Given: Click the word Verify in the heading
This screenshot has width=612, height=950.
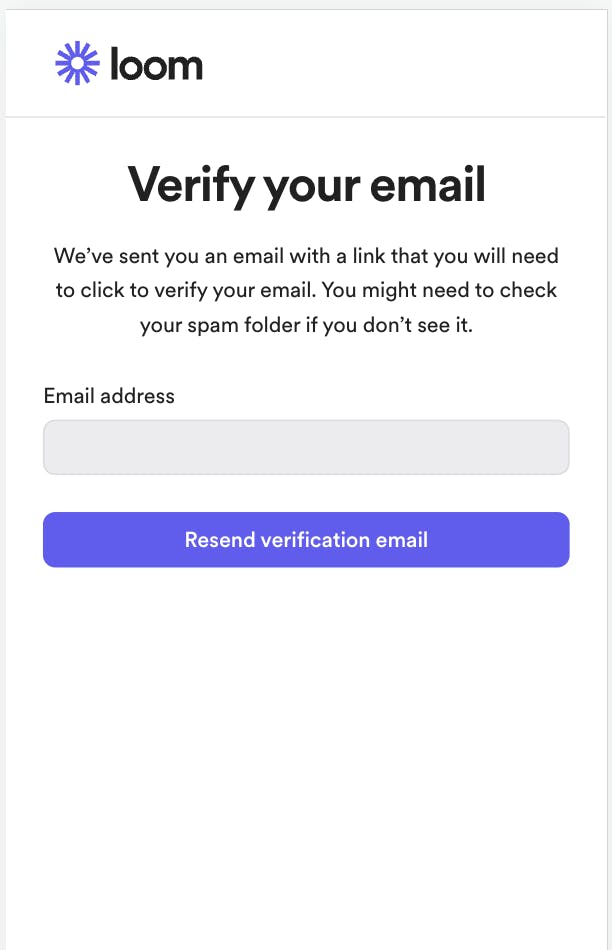Looking at the screenshot, I should 191,186.
